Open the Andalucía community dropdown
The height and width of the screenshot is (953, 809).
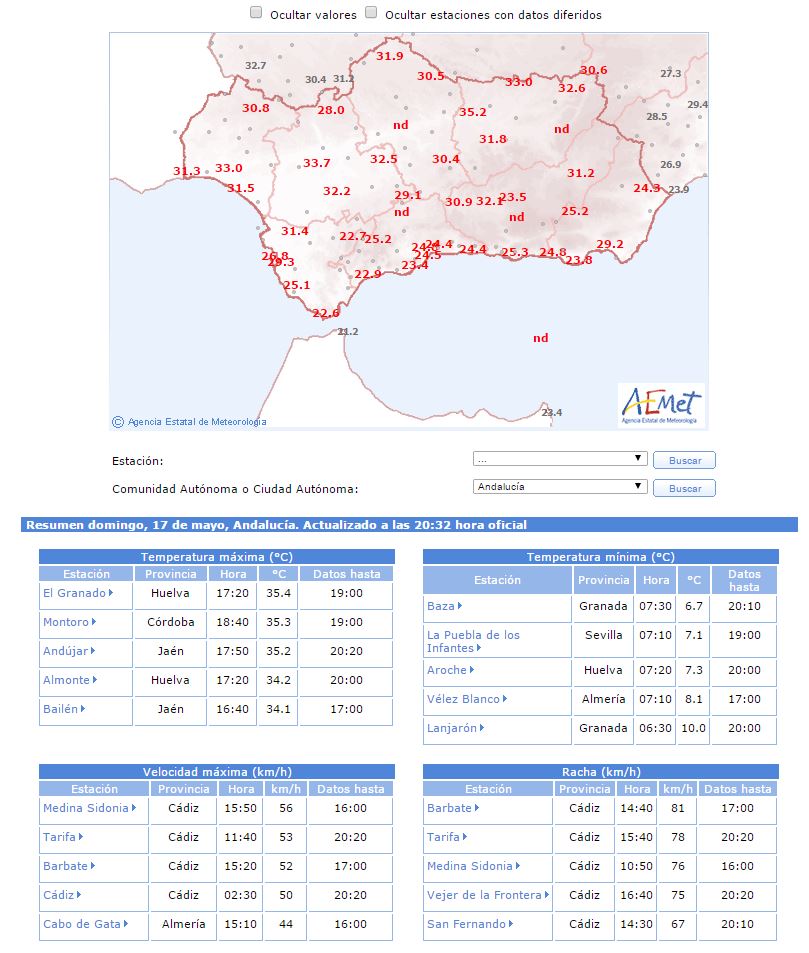pyautogui.click(x=560, y=487)
